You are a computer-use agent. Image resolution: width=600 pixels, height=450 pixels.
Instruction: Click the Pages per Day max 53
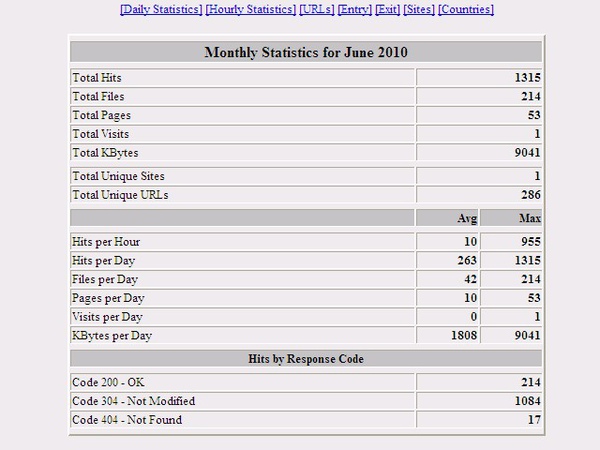[534, 298]
